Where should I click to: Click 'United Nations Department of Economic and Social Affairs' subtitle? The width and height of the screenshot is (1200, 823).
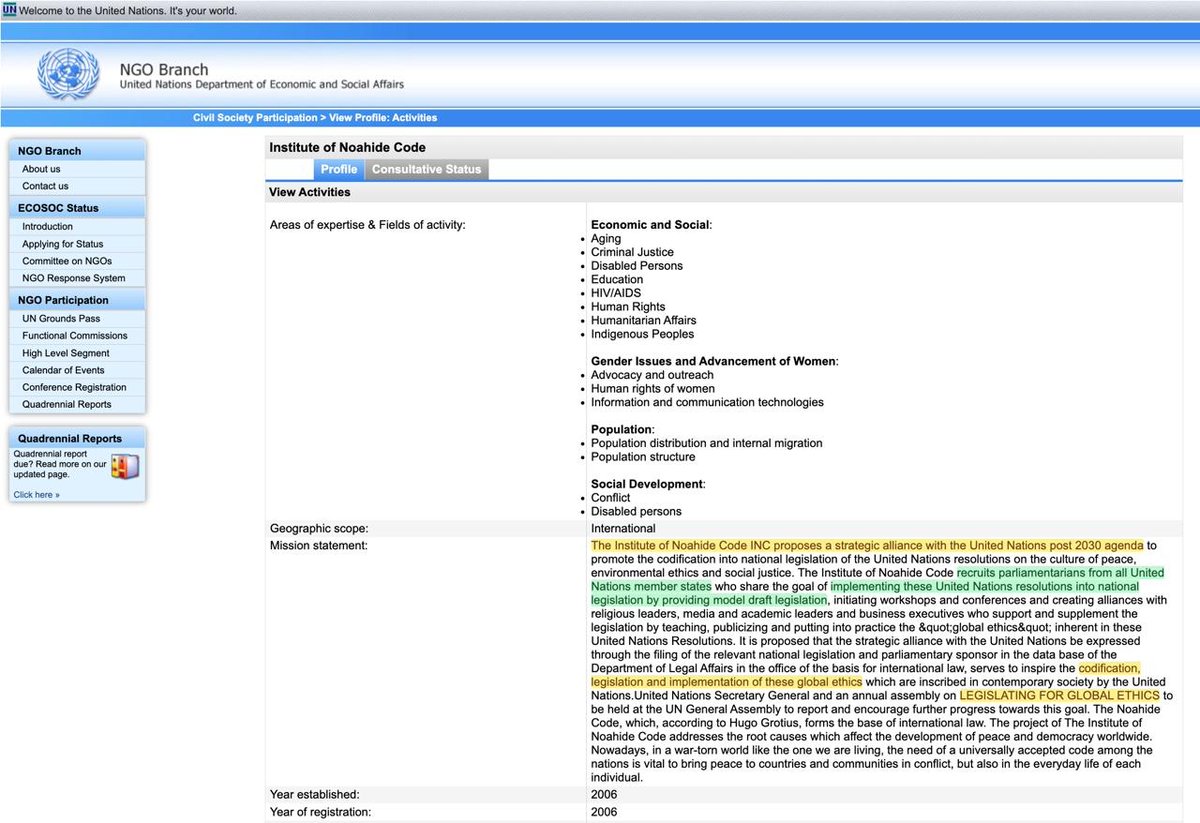click(262, 85)
